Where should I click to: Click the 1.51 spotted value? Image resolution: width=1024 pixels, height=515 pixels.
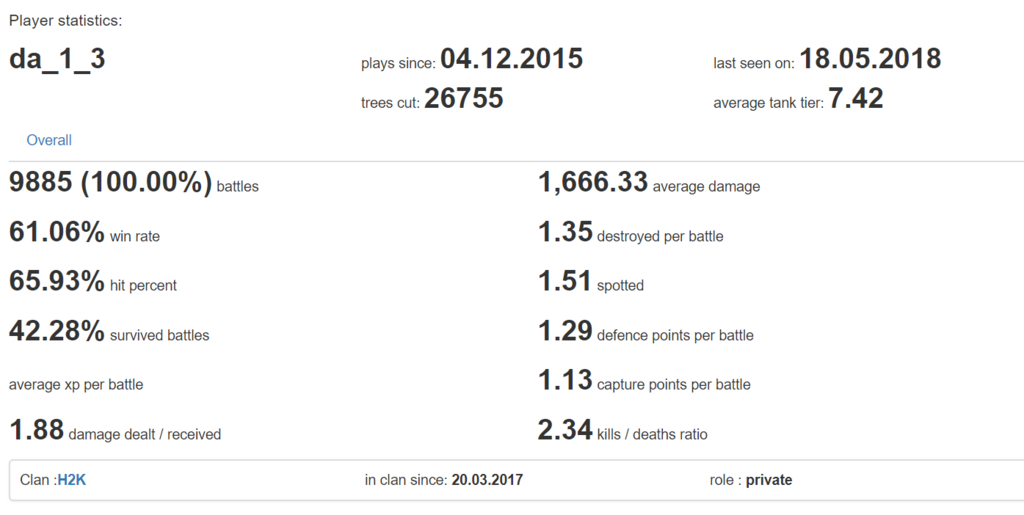[565, 283]
